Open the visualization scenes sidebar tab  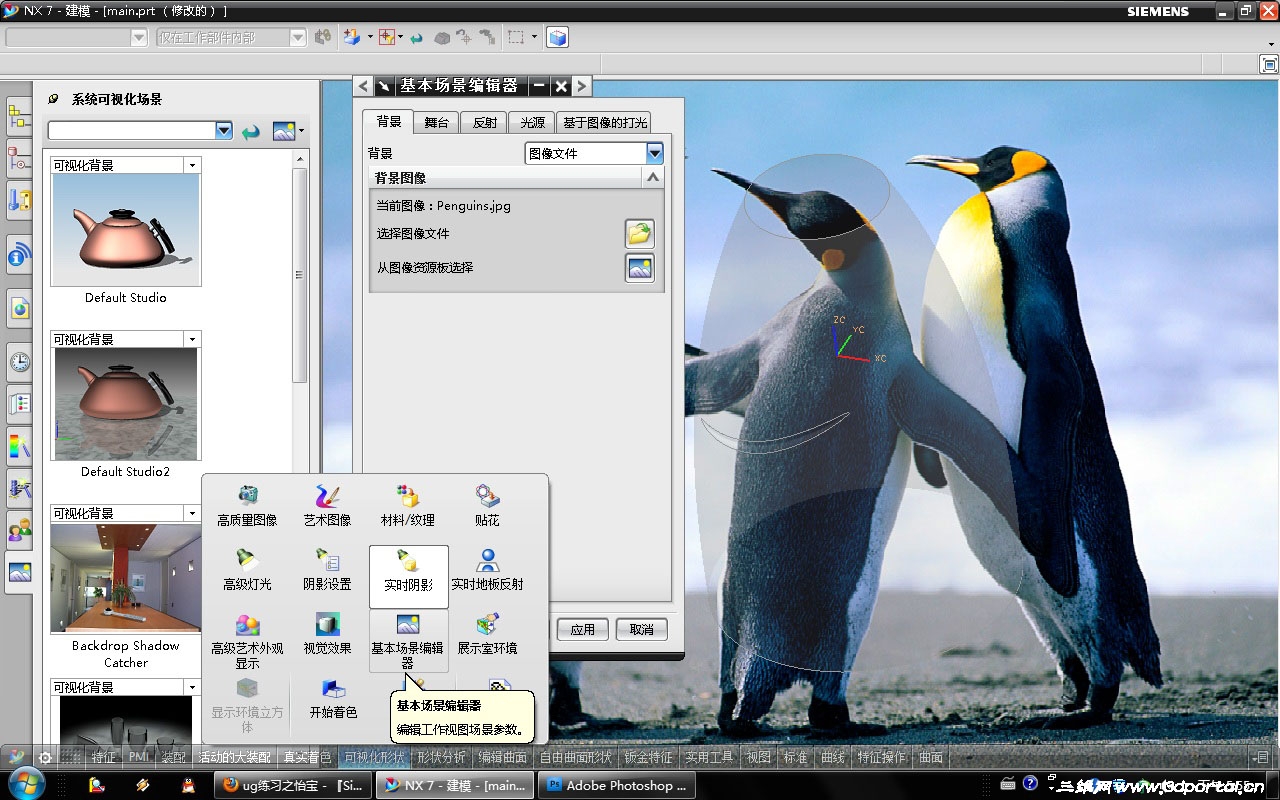point(19,573)
